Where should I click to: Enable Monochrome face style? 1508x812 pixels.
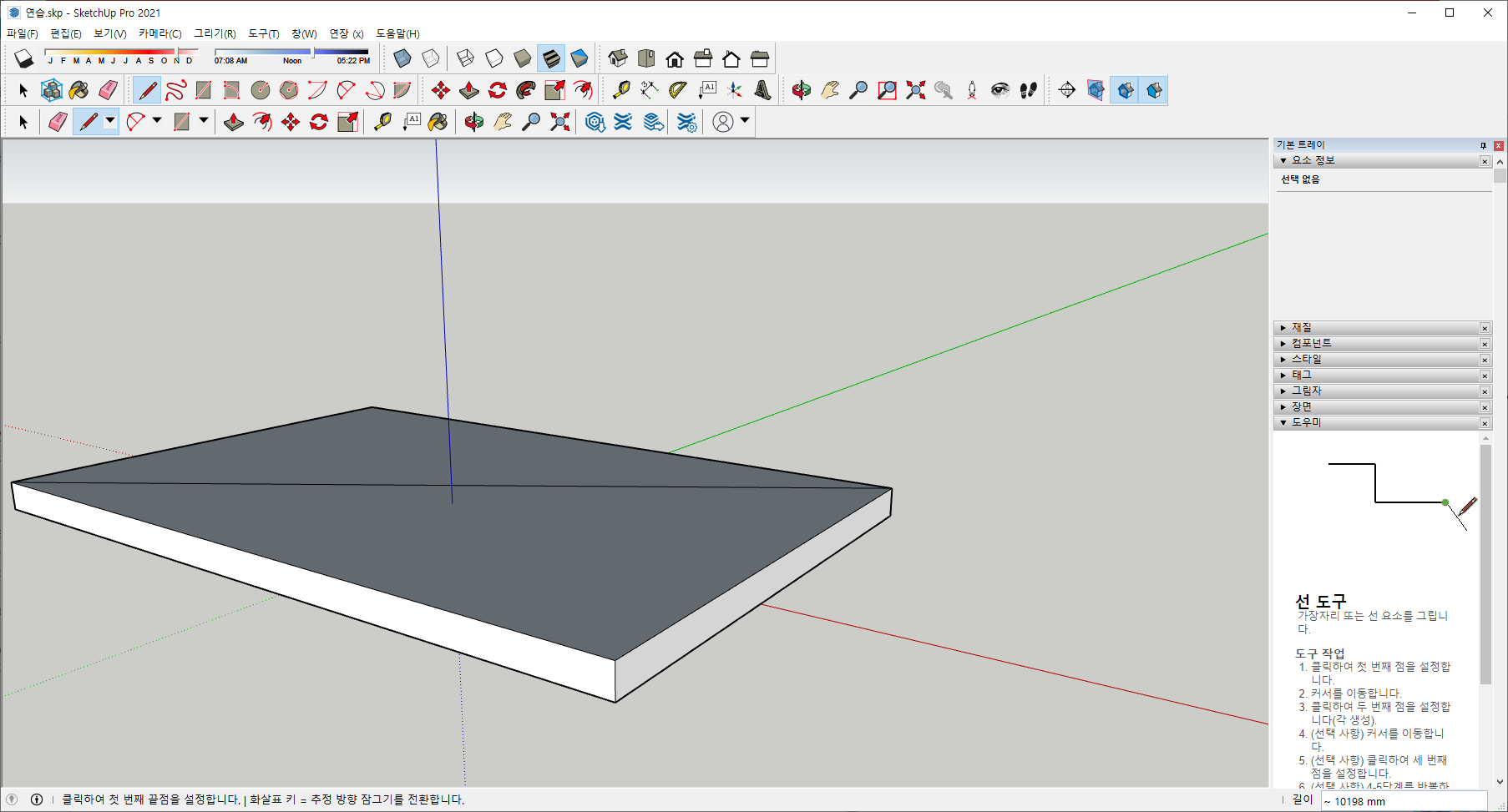579,58
